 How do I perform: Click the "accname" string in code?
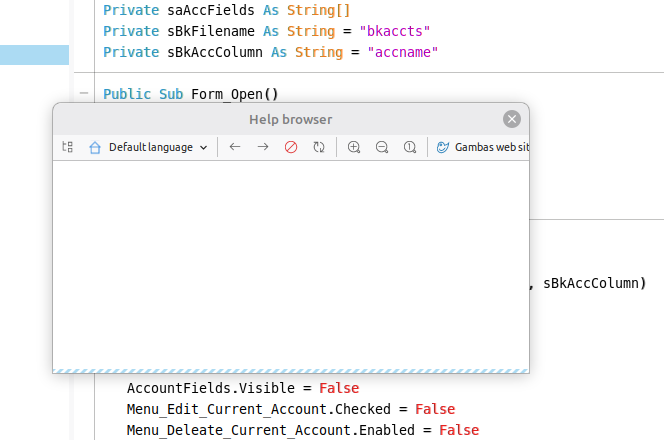(403, 52)
